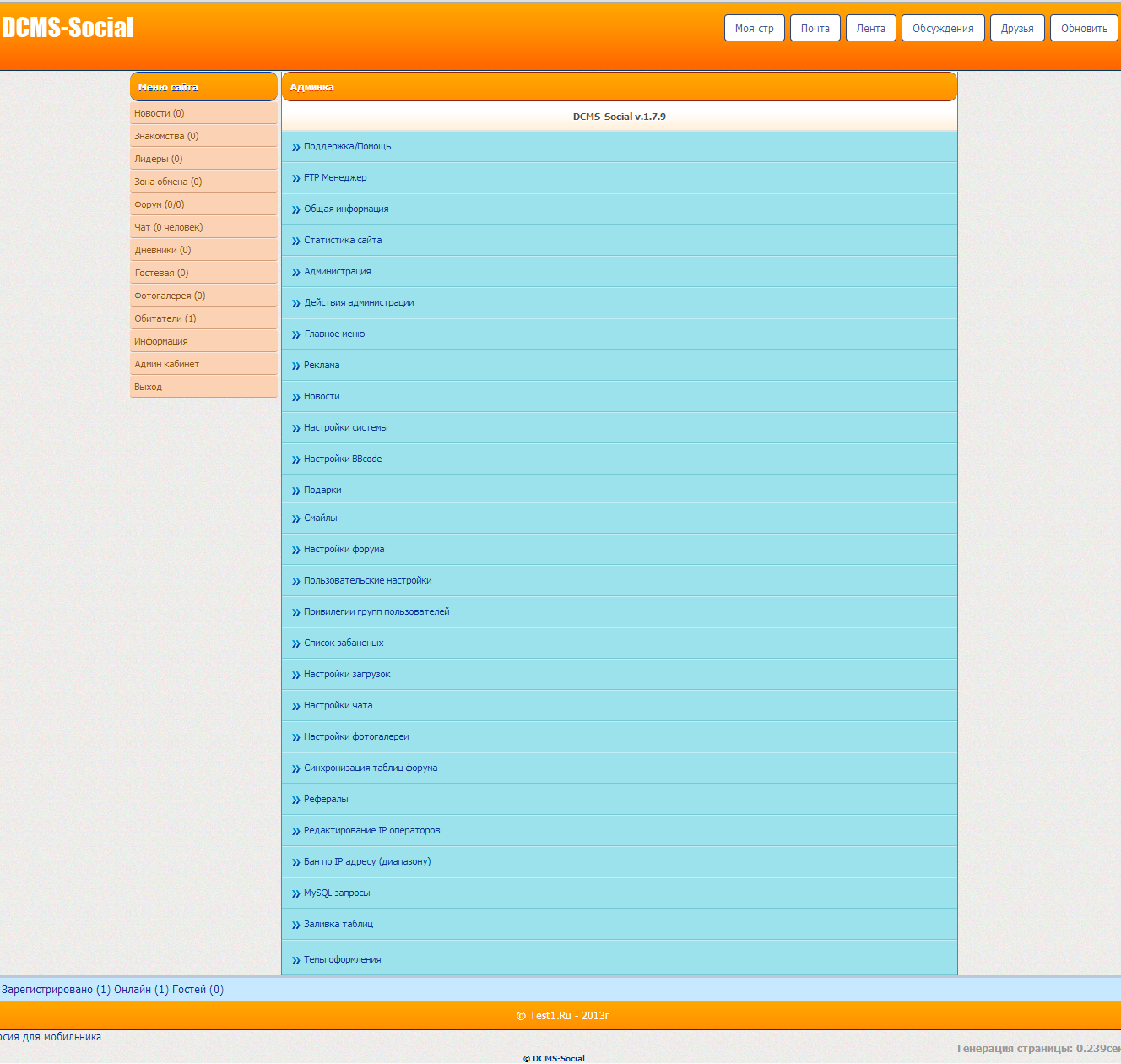Open FTP Менеджер
Screen dimensions: 1121x1064
pyautogui.click(x=335, y=177)
